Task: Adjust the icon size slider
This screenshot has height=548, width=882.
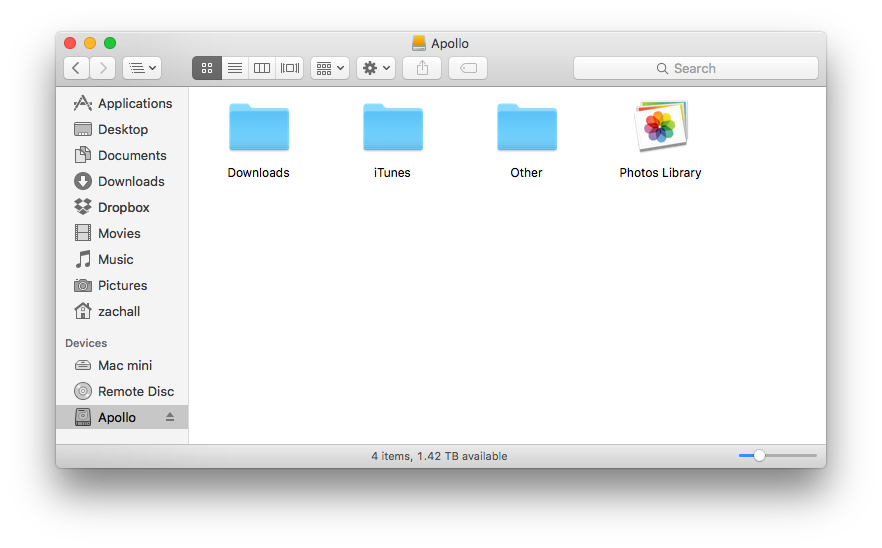Action: coord(759,455)
